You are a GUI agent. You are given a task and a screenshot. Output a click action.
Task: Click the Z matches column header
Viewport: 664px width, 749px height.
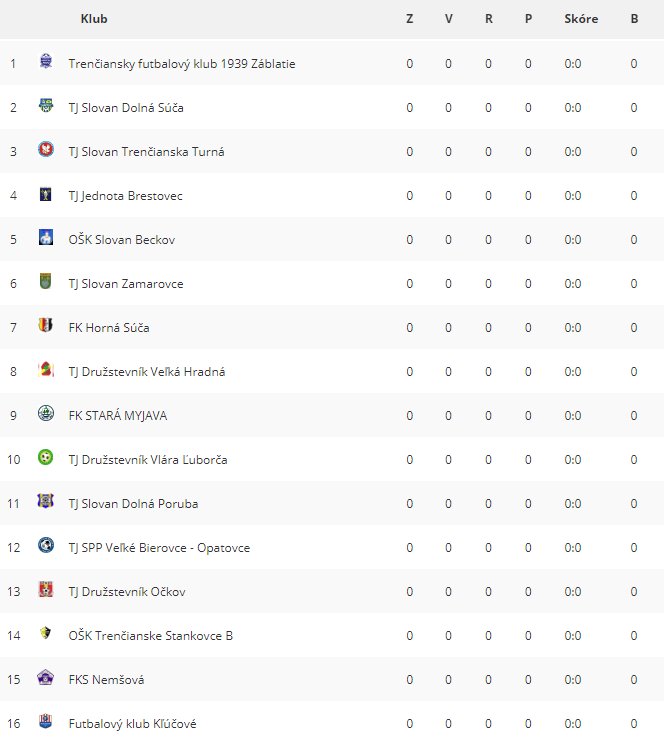coord(409,19)
